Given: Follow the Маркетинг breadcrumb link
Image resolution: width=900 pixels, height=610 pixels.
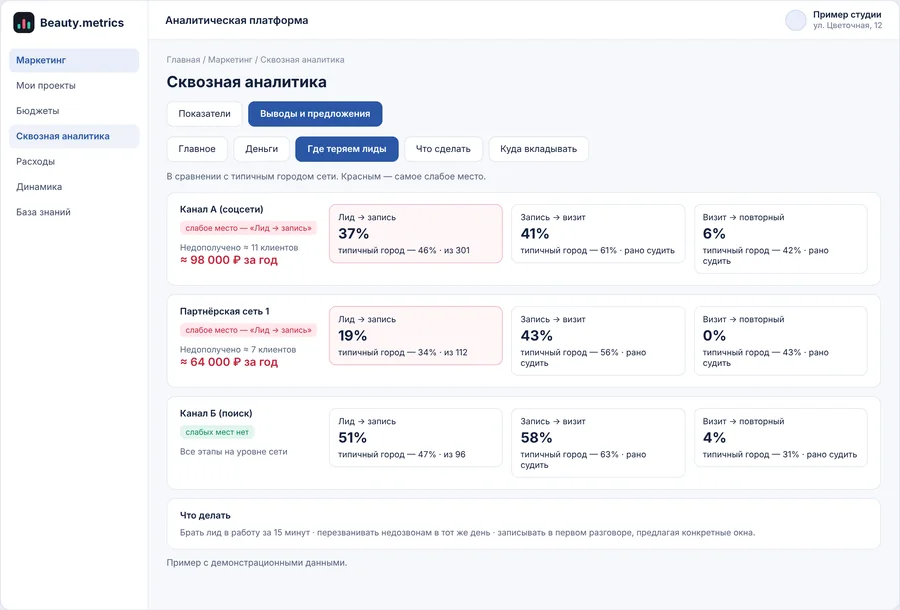Looking at the screenshot, I should pos(230,60).
